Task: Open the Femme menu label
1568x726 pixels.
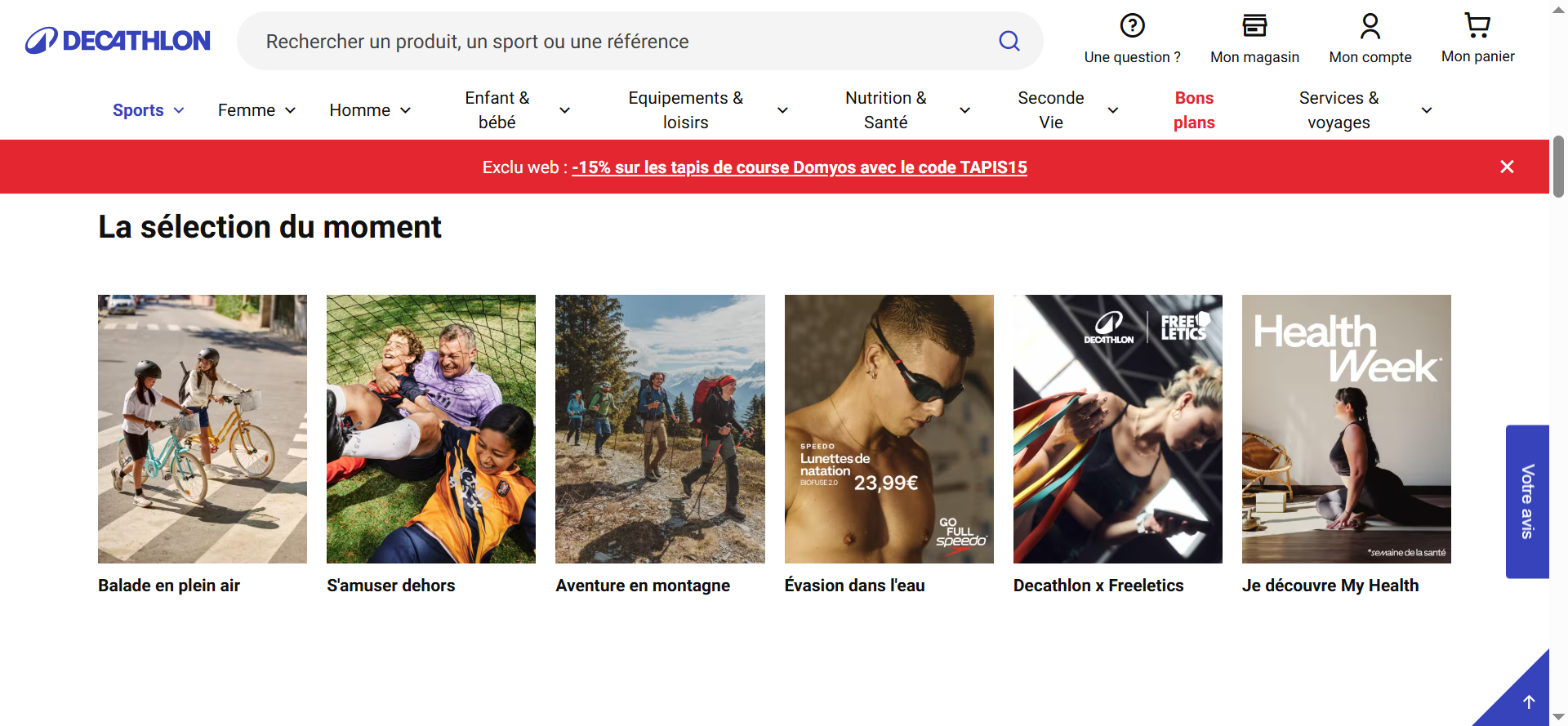Action: (247, 110)
